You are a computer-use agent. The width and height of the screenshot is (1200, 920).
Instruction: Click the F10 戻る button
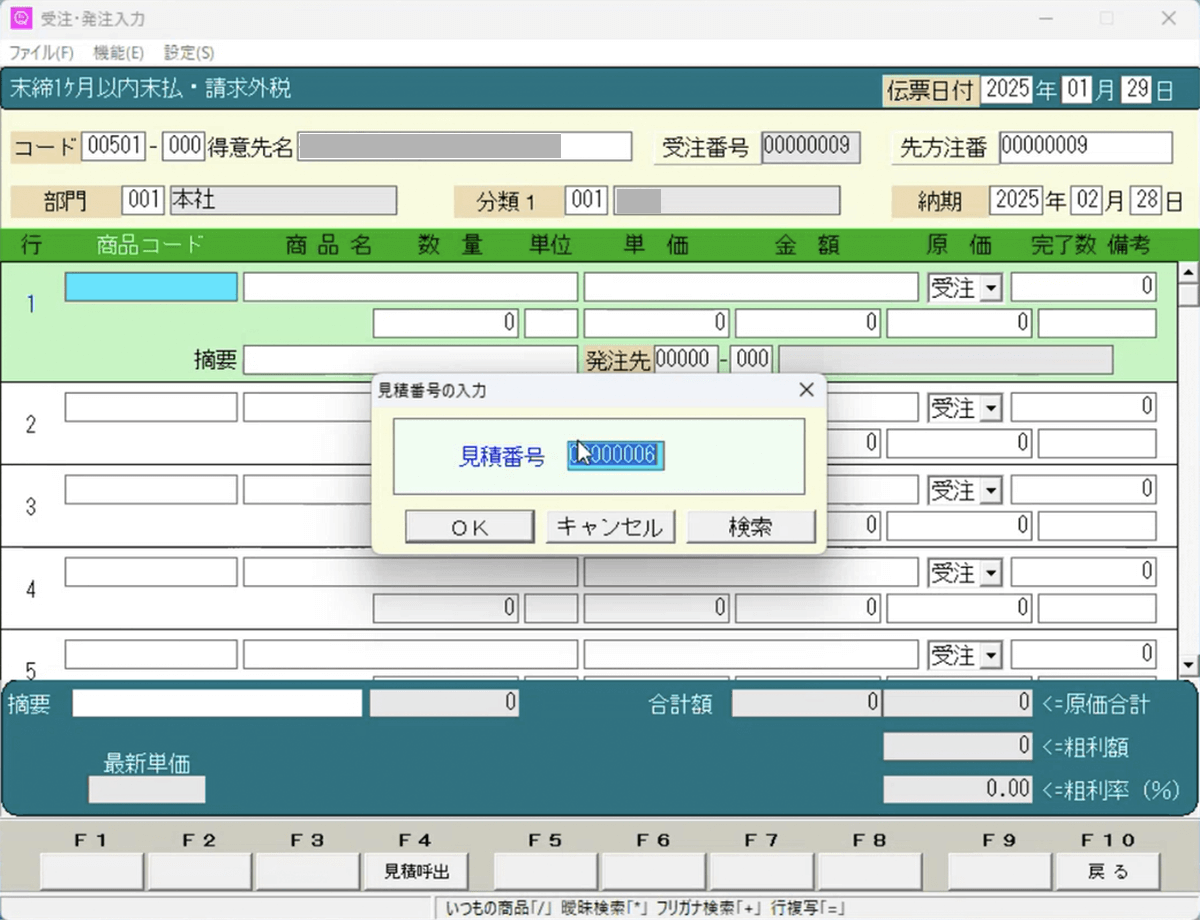pos(1107,871)
